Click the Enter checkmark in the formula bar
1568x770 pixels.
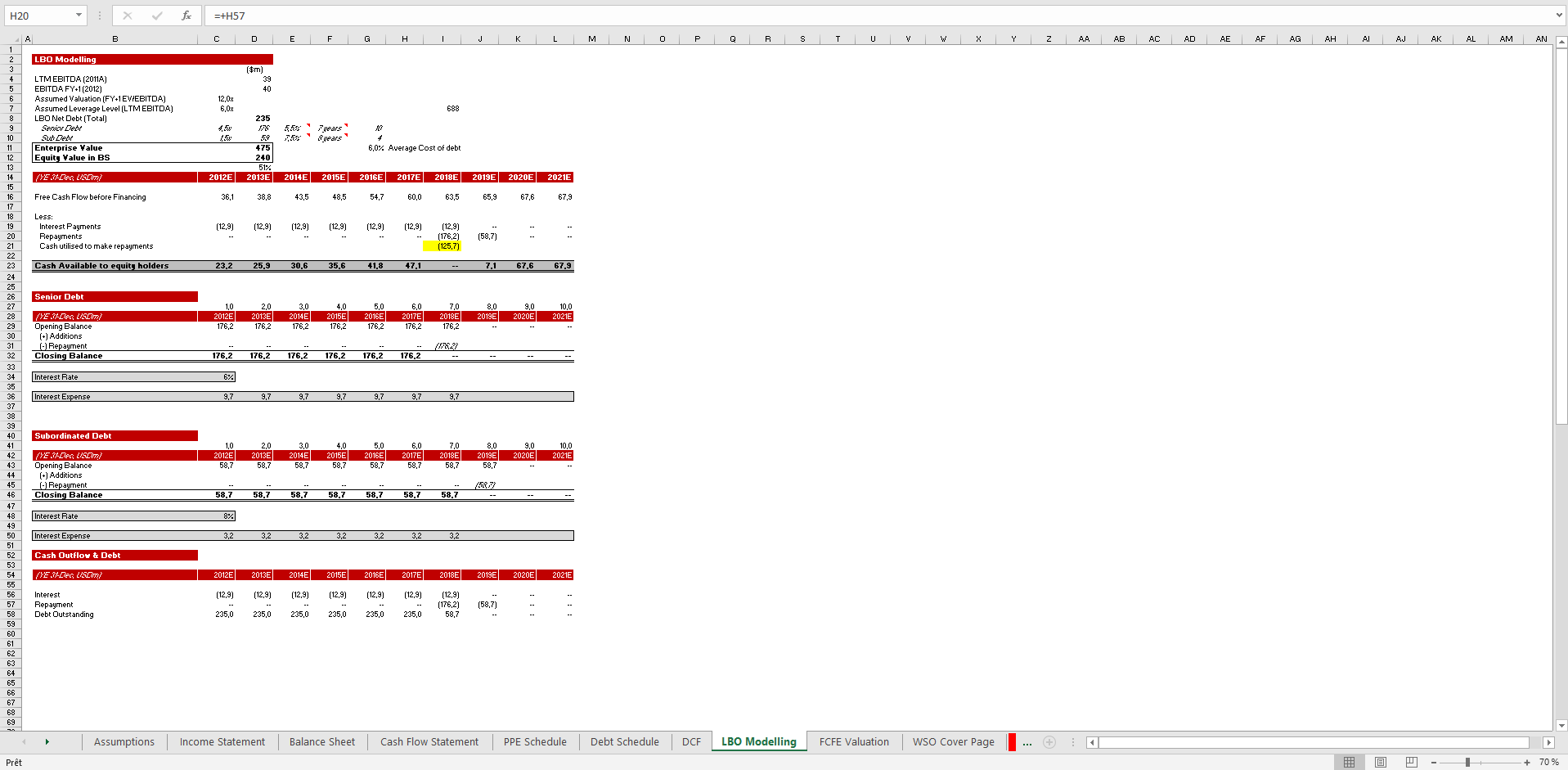[x=157, y=16]
